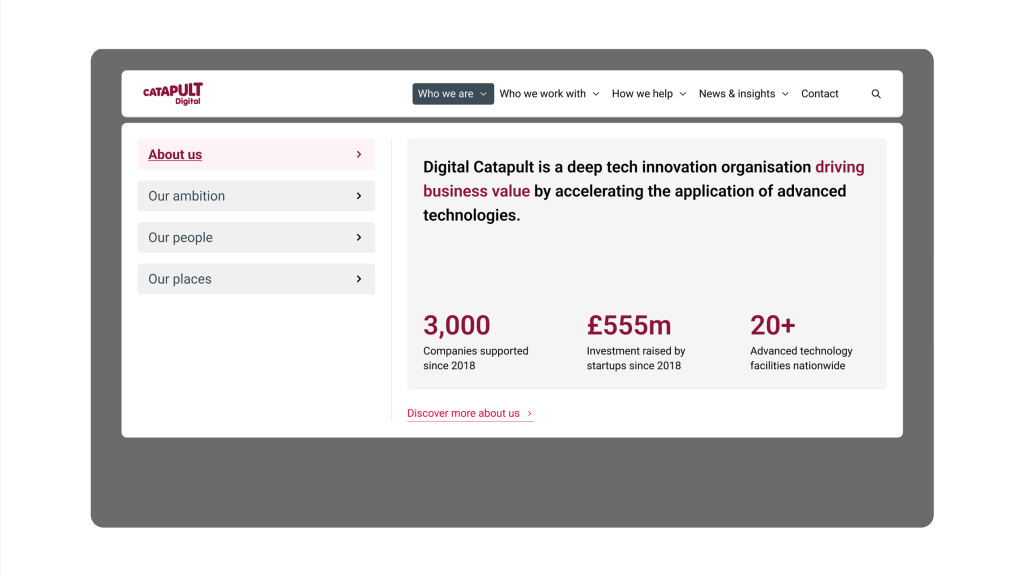
Task: Select the Who we are menu label
Action: (x=445, y=94)
